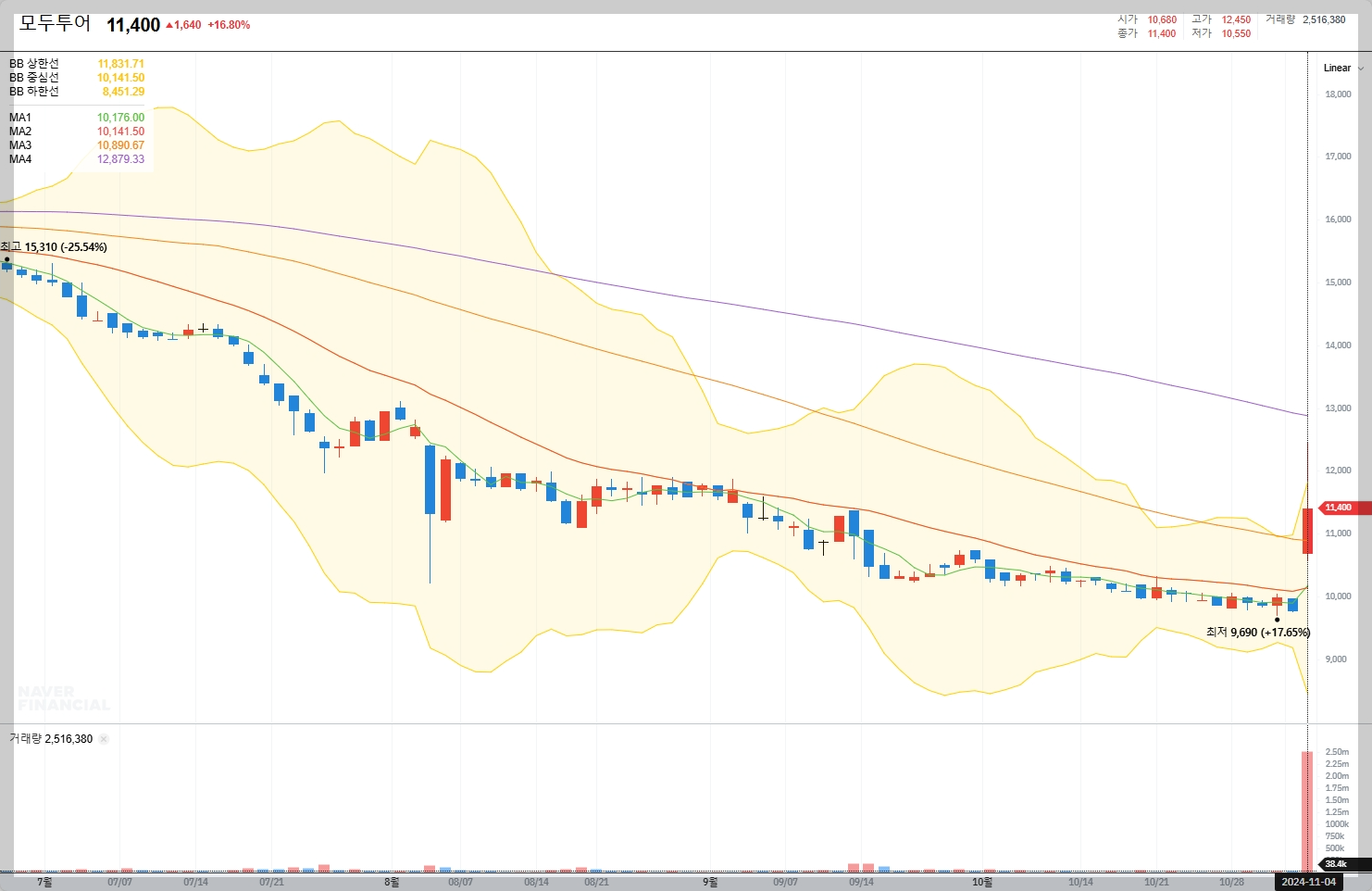Click the 18,000 price axis label
The height and width of the screenshot is (891, 1372).
(x=1338, y=94)
